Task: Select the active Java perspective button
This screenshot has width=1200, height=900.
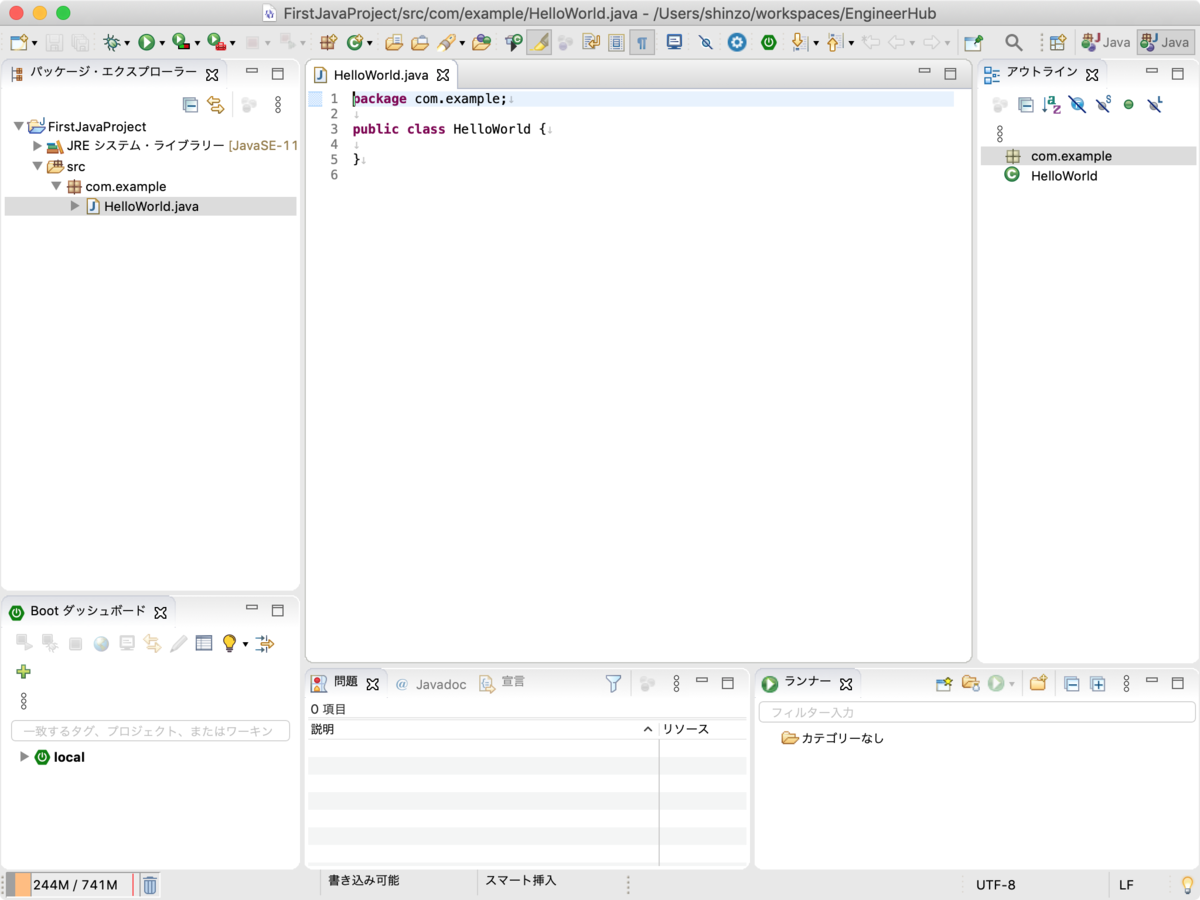Action: click(x=1165, y=42)
